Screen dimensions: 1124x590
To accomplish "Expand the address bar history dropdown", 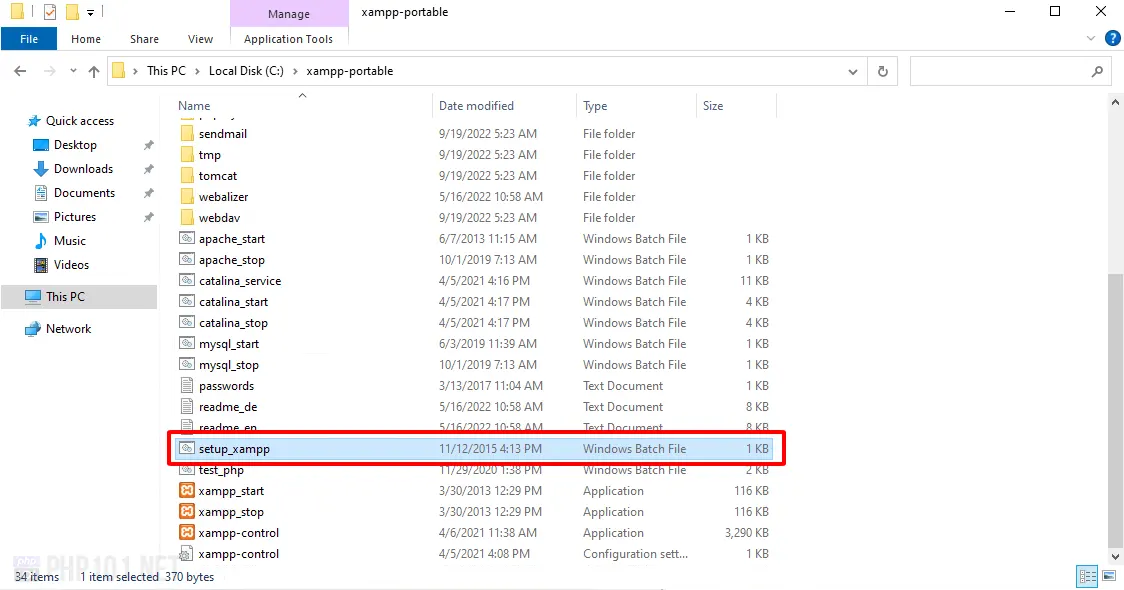I will pos(853,71).
